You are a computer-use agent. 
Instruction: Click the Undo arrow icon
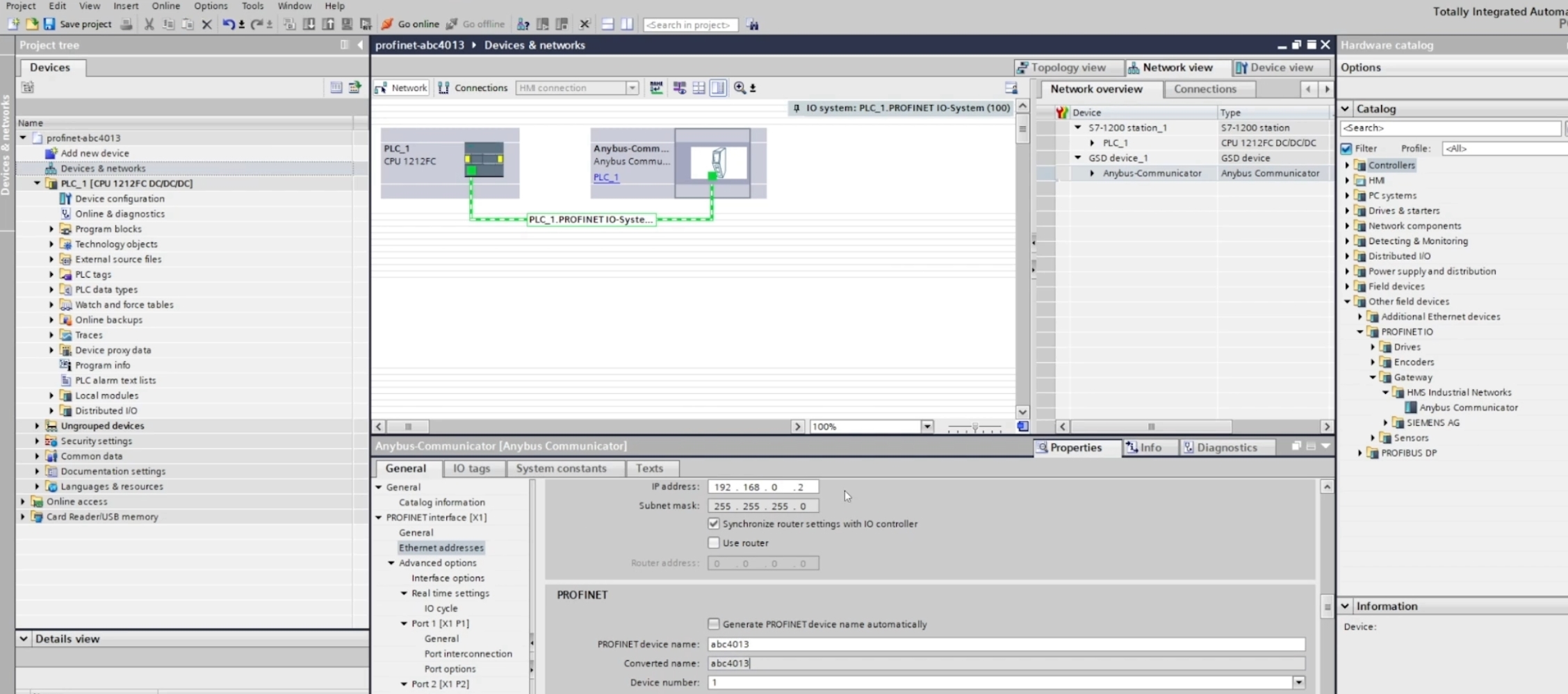pos(228,24)
